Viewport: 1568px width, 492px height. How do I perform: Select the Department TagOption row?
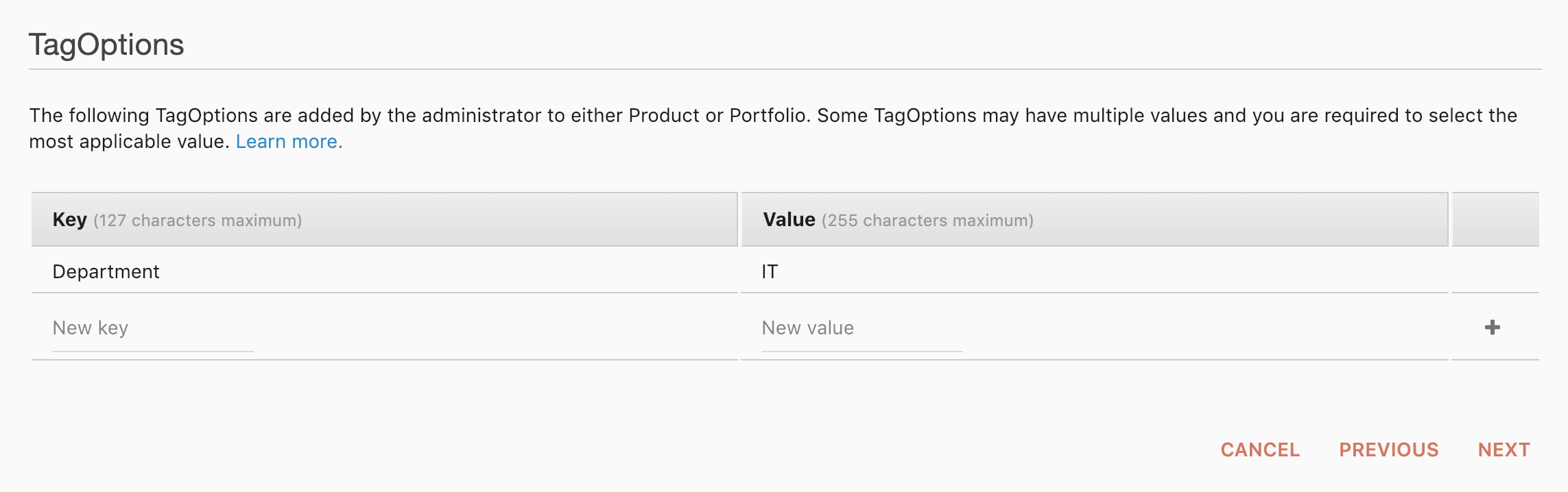[x=384, y=271]
